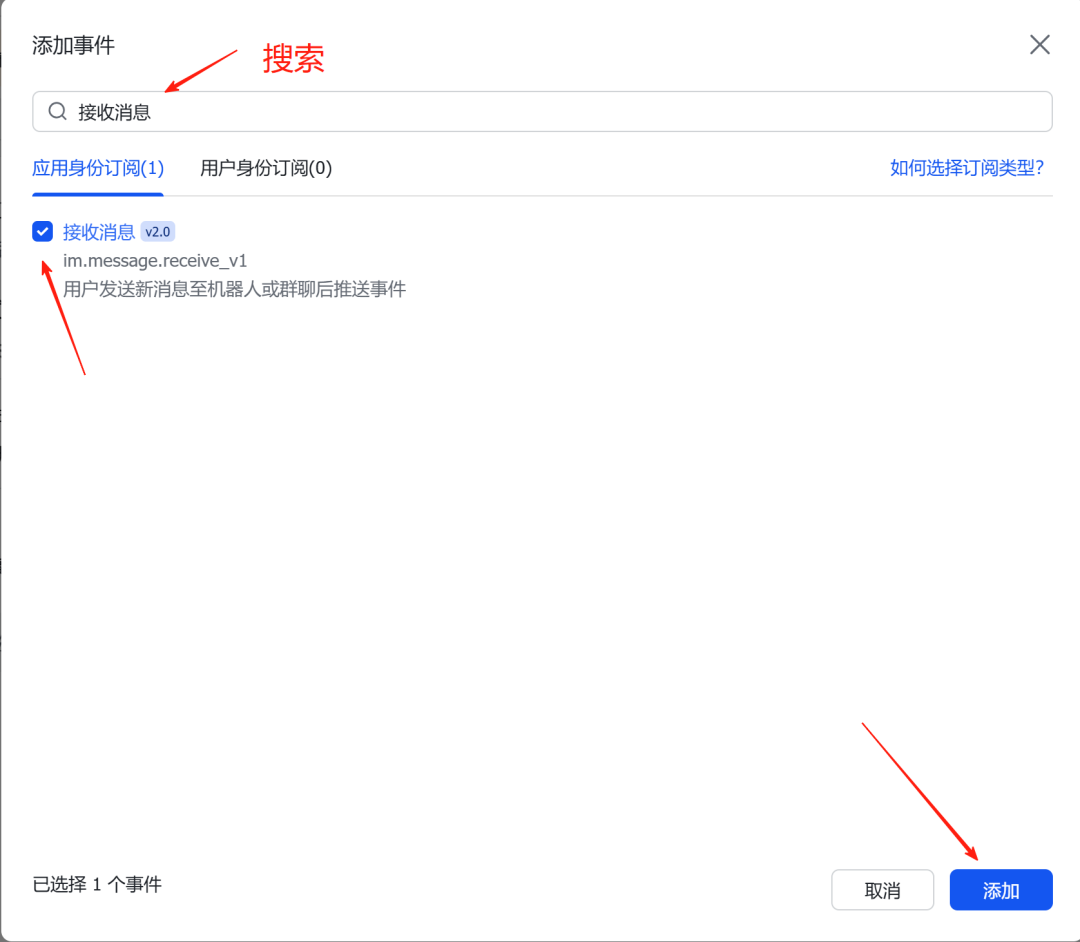Click the red 搜索 annotation label

[294, 59]
